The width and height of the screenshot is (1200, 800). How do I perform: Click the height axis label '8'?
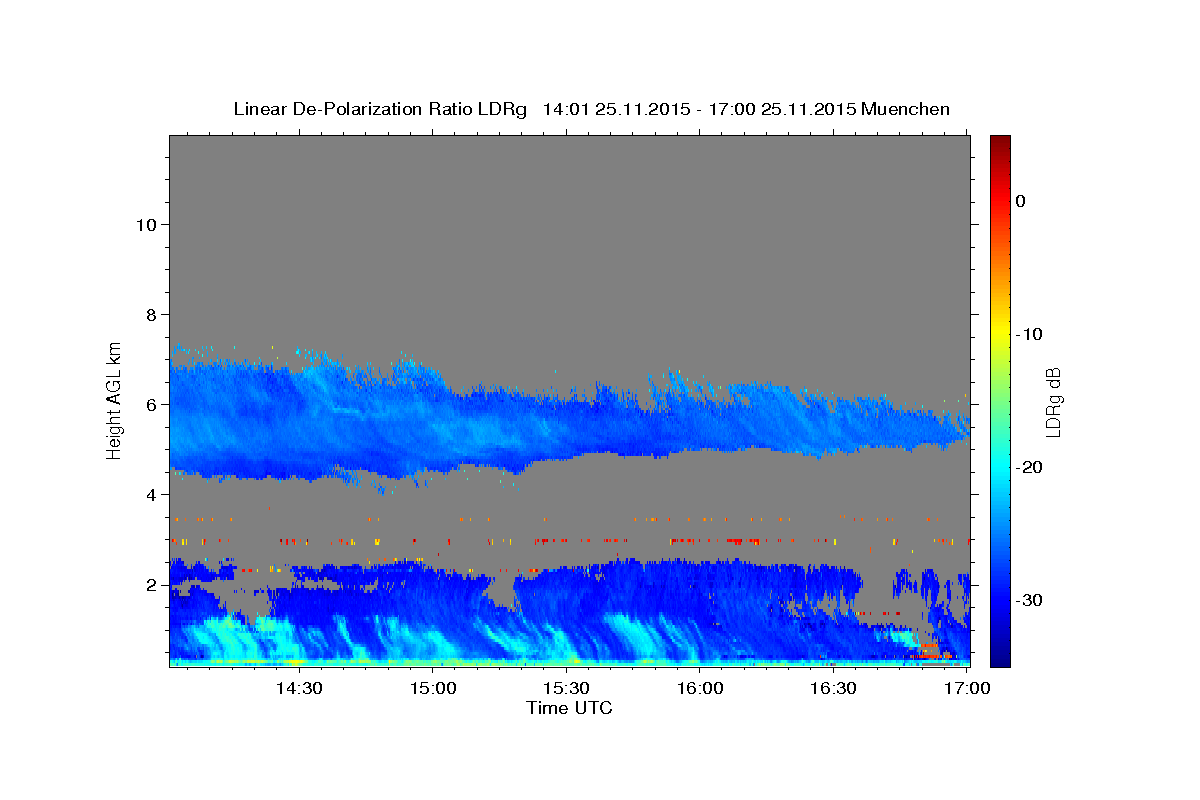coord(151,314)
